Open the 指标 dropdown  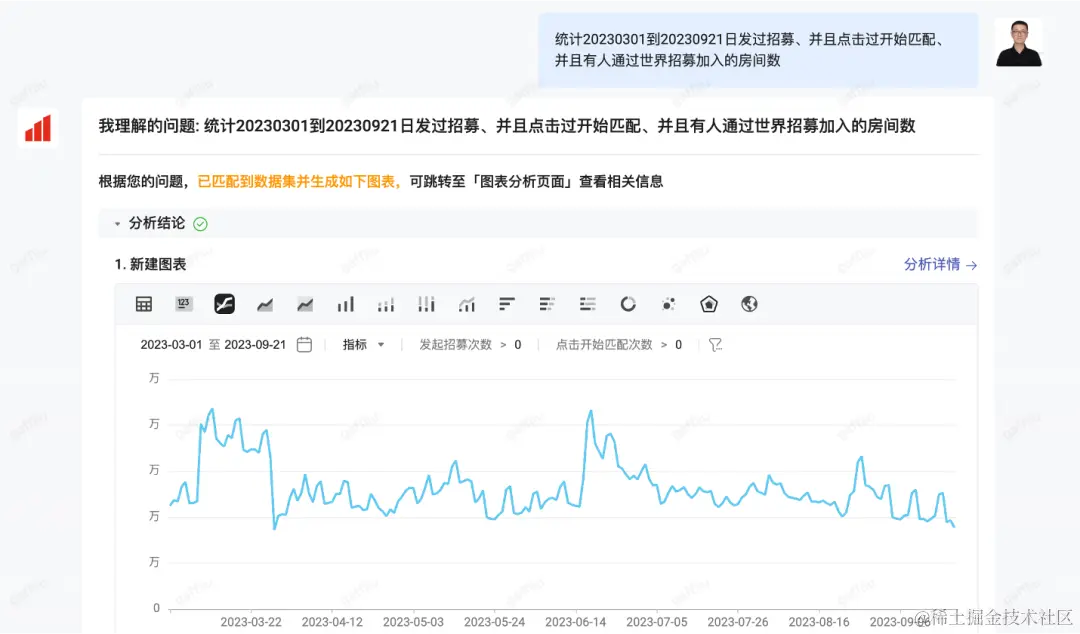pos(364,345)
